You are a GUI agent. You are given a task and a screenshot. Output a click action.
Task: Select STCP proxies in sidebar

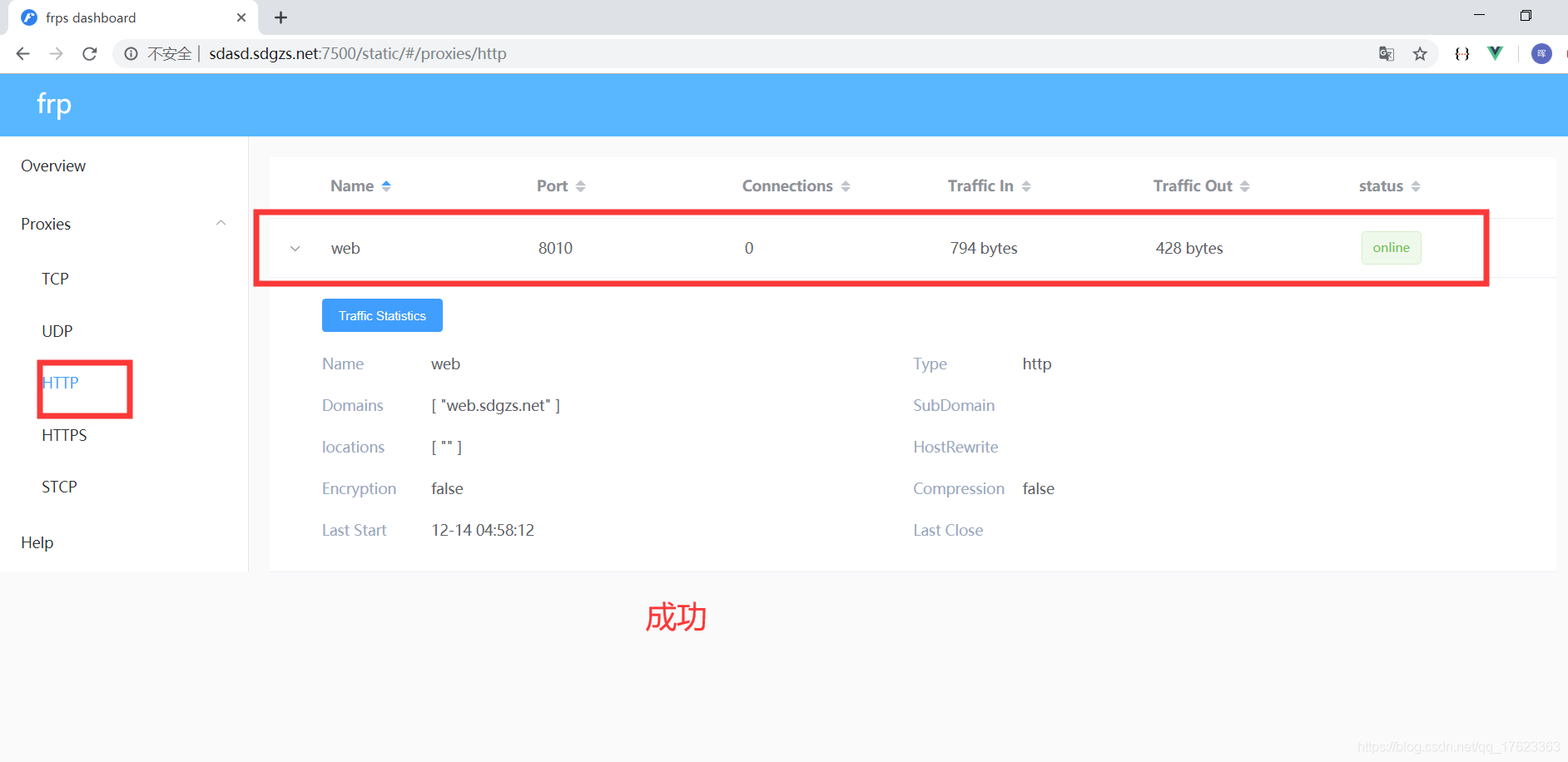click(x=59, y=487)
